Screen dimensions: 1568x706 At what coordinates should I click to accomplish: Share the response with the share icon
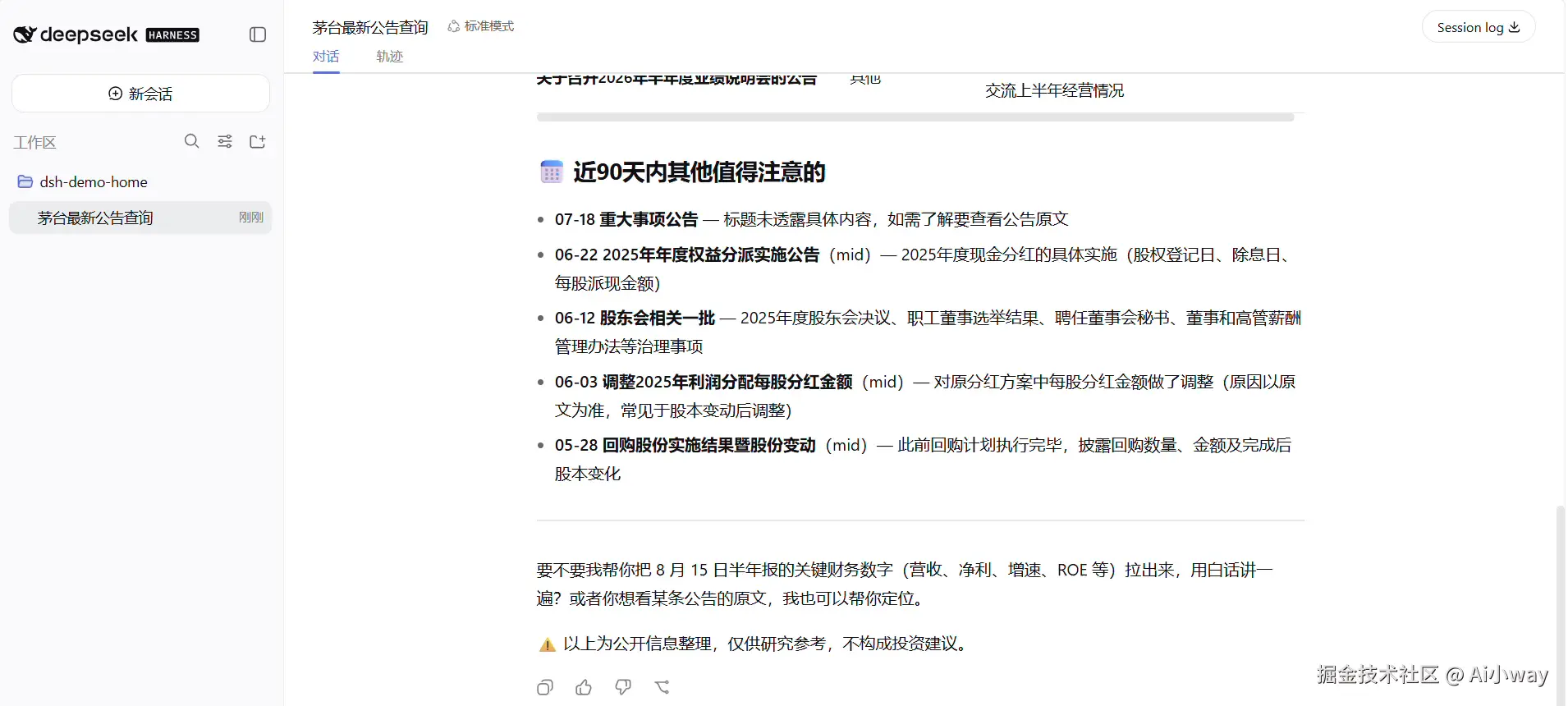pos(663,687)
